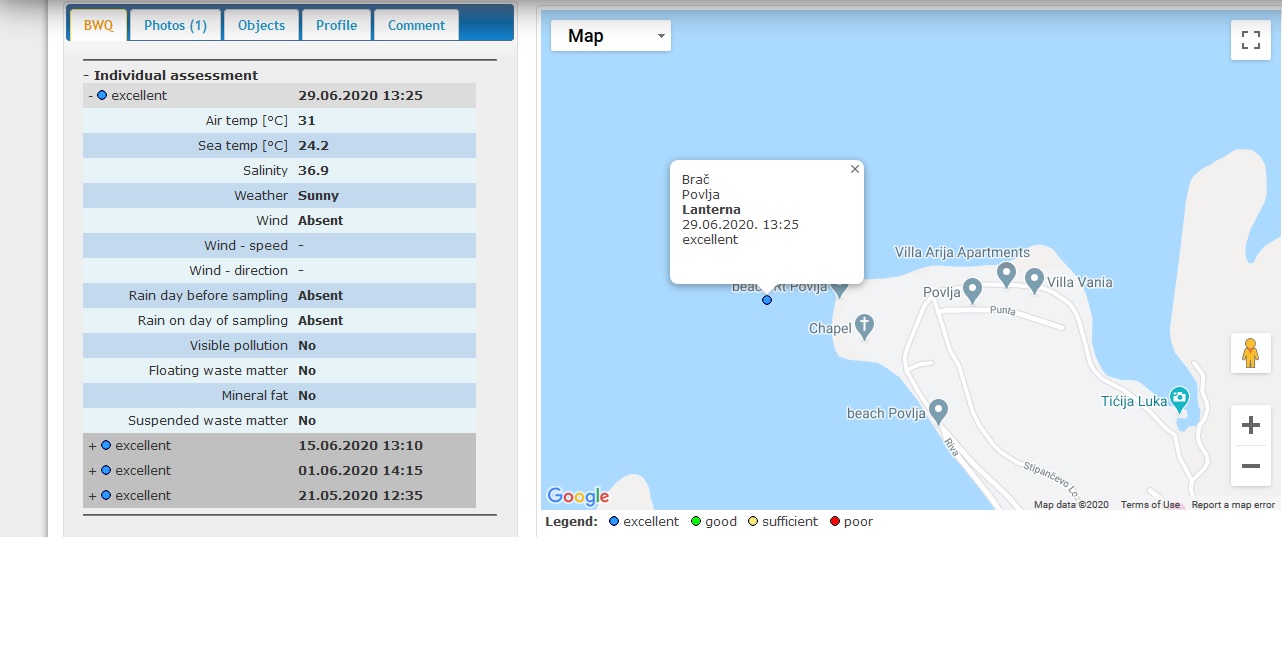Expand the 01.06.2020 assessment row
Viewport: 1282px width, 653px height.
(x=93, y=471)
